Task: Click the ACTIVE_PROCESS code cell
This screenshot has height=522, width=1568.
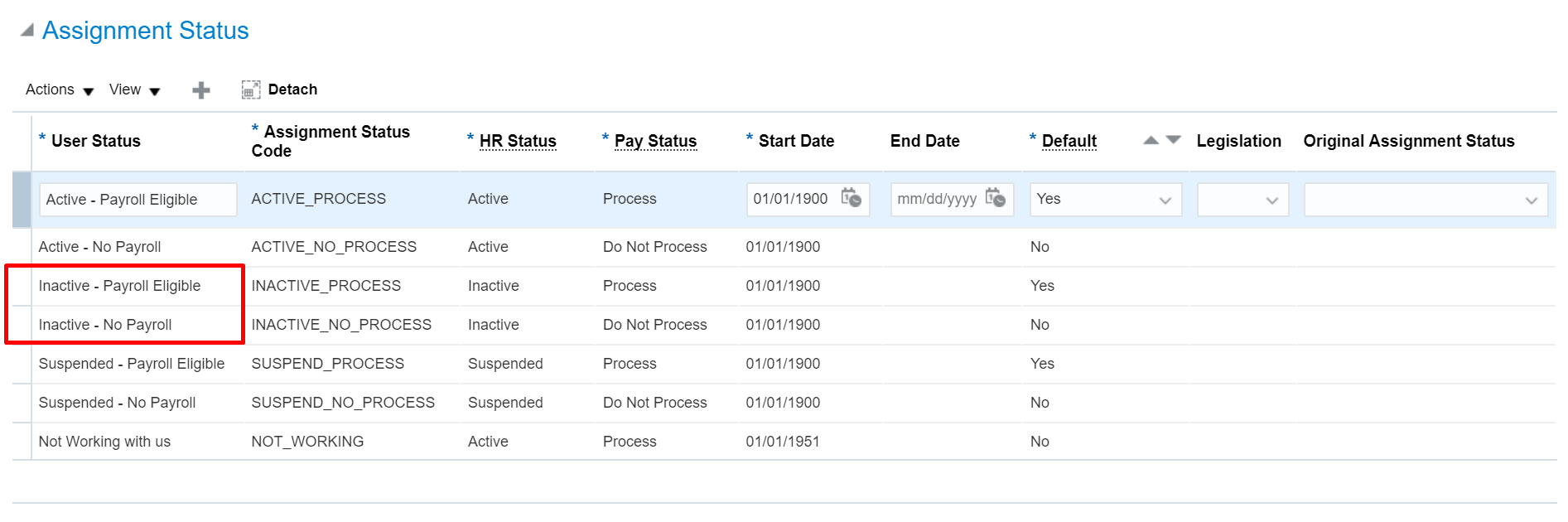Action: pyautogui.click(x=319, y=199)
